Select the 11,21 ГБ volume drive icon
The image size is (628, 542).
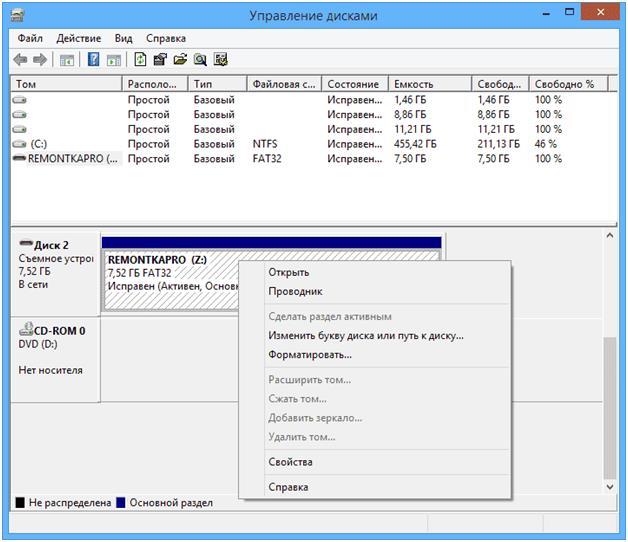tap(19, 129)
